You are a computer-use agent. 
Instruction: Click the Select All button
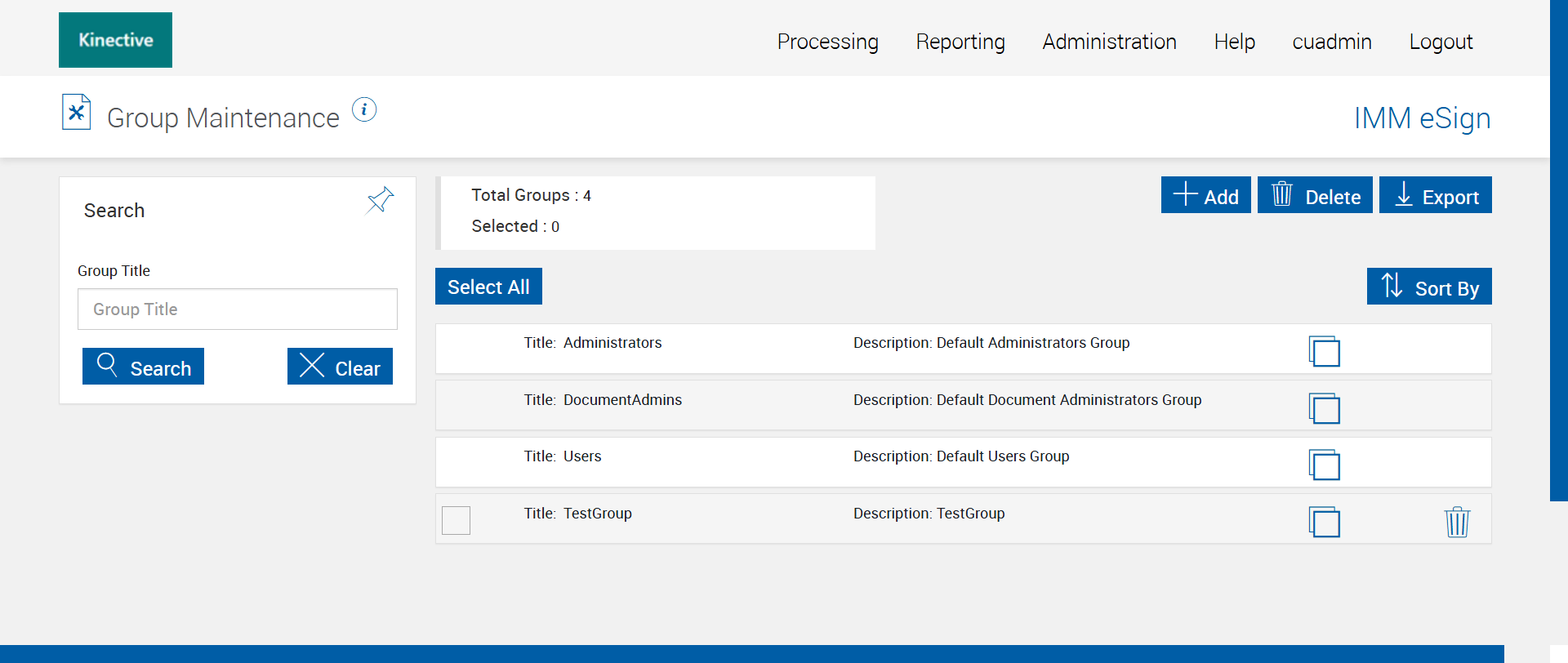(x=488, y=287)
